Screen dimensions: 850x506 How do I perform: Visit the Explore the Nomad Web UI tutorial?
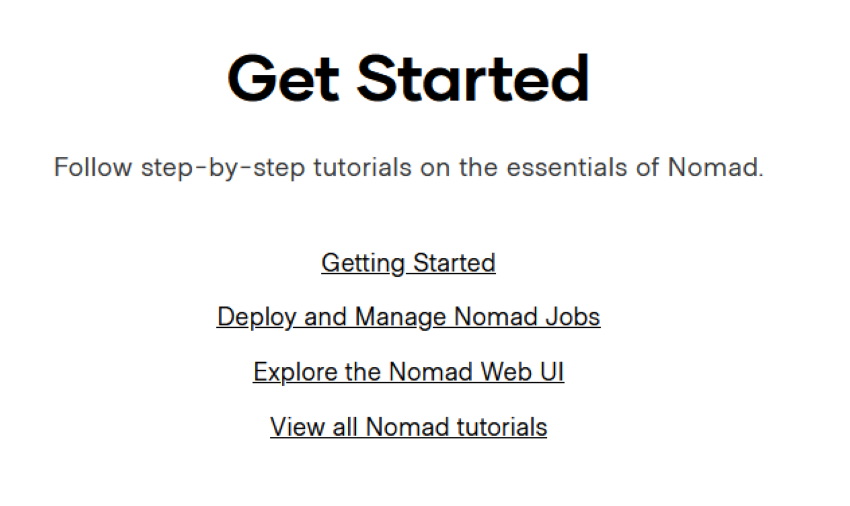click(408, 372)
